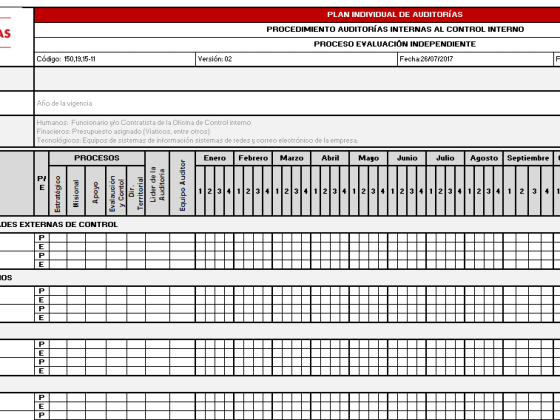560x420 pixels.
Task: Click the Tecnológicos: Equipos de sistemas line
Action: [198, 140]
